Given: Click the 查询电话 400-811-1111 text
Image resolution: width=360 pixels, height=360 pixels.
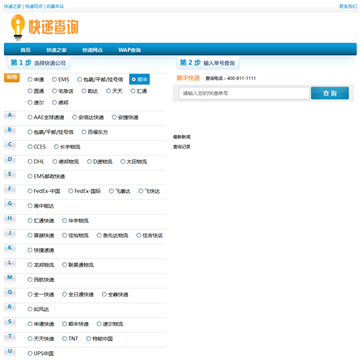Looking at the screenshot, I should (x=231, y=78).
